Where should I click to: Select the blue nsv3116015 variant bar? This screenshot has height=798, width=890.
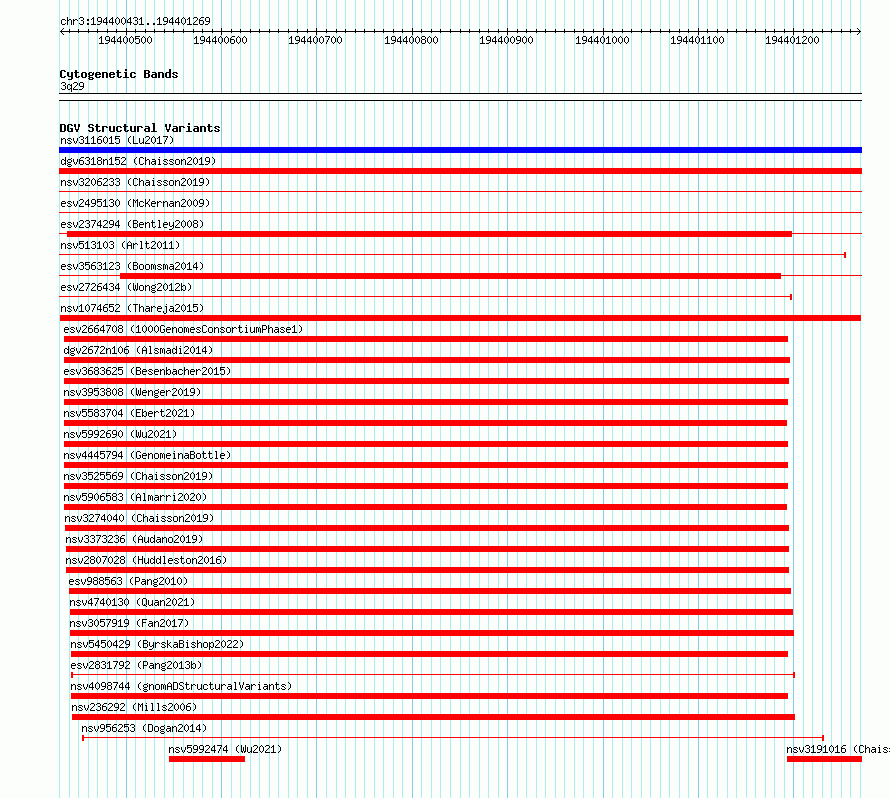click(x=460, y=150)
